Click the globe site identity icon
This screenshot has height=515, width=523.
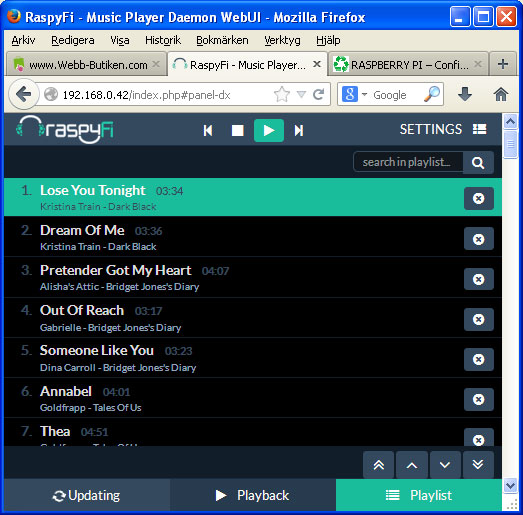[x=51, y=94]
